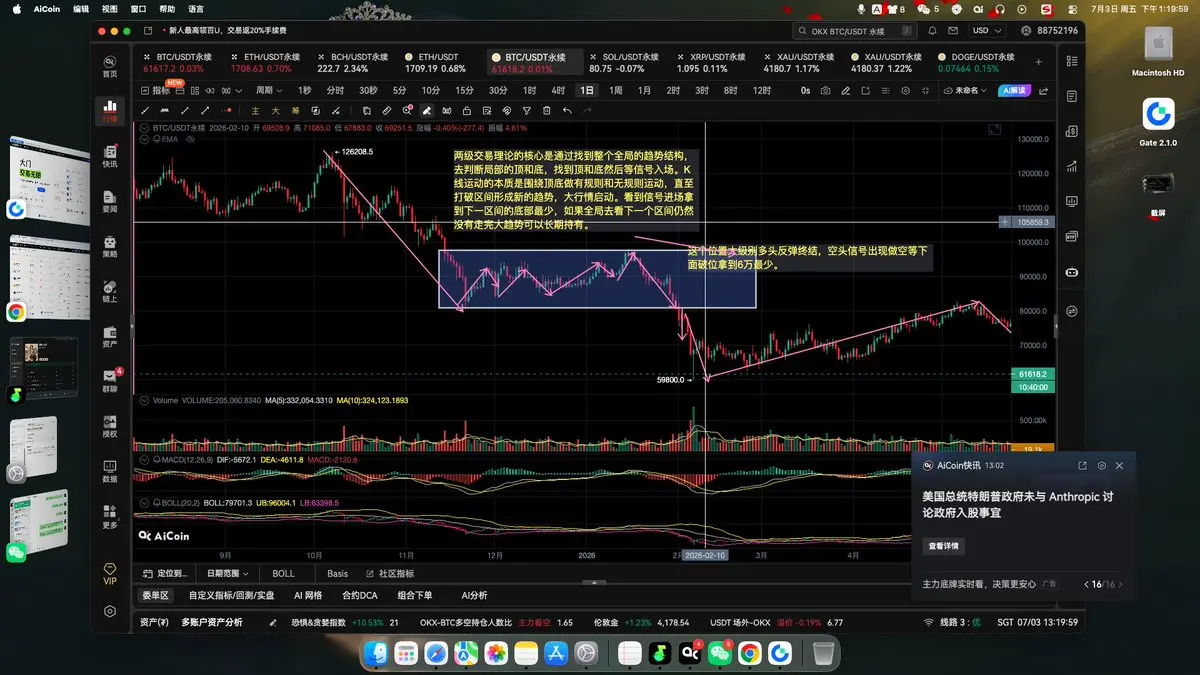Viewport: 1200px width, 675px height.
Task: Toggle visibility of the Volume indicator
Action: point(145,400)
